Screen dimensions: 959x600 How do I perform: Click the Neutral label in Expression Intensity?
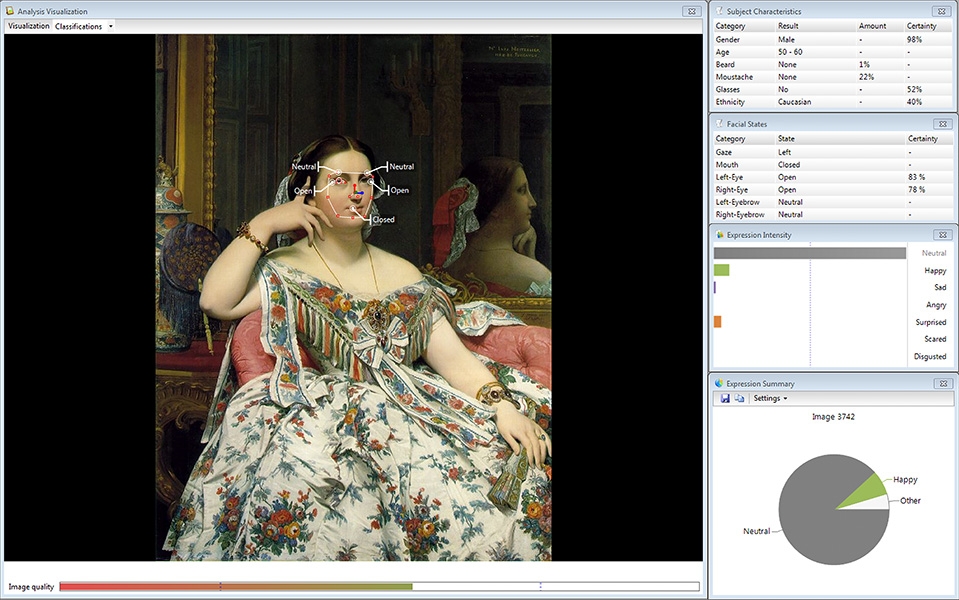click(x=933, y=253)
